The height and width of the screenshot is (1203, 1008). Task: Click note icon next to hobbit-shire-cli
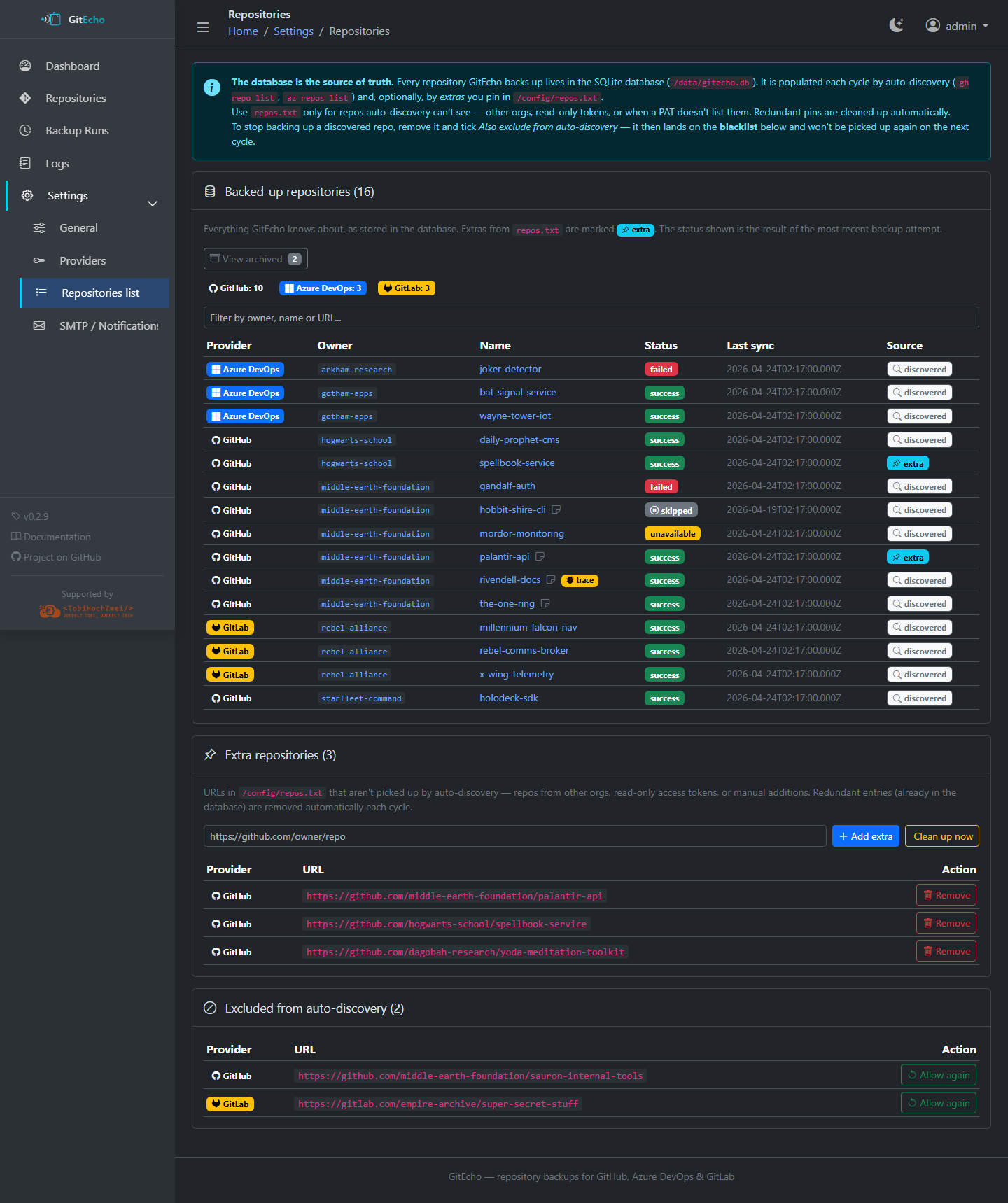click(x=556, y=510)
